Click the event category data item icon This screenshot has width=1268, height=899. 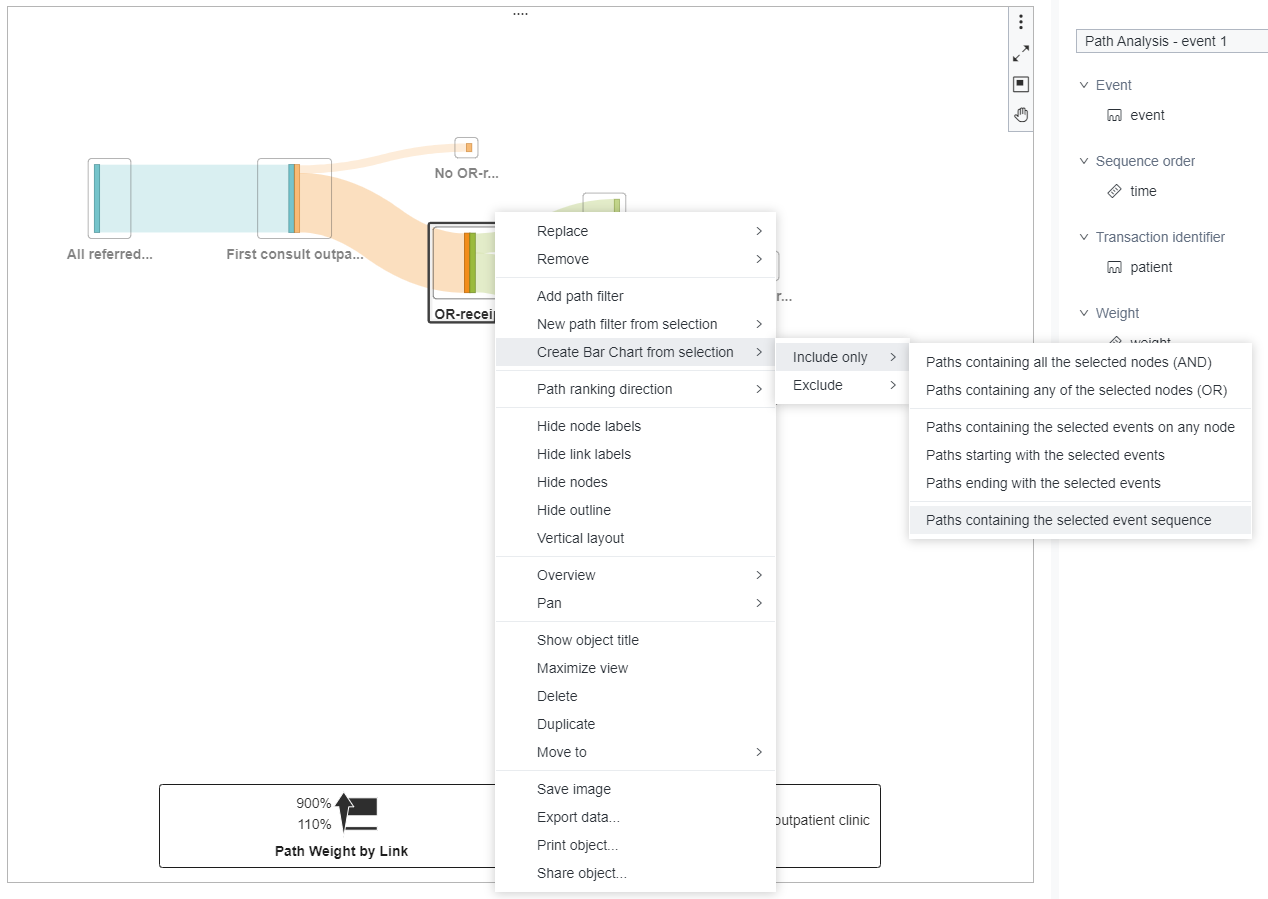(x=1115, y=115)
